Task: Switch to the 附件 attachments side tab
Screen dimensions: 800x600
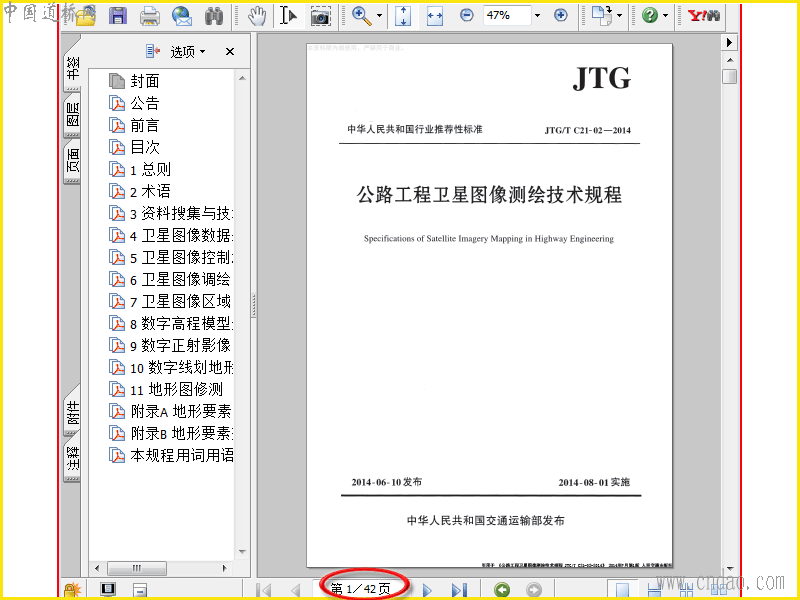Action: (x=72, y=411)
